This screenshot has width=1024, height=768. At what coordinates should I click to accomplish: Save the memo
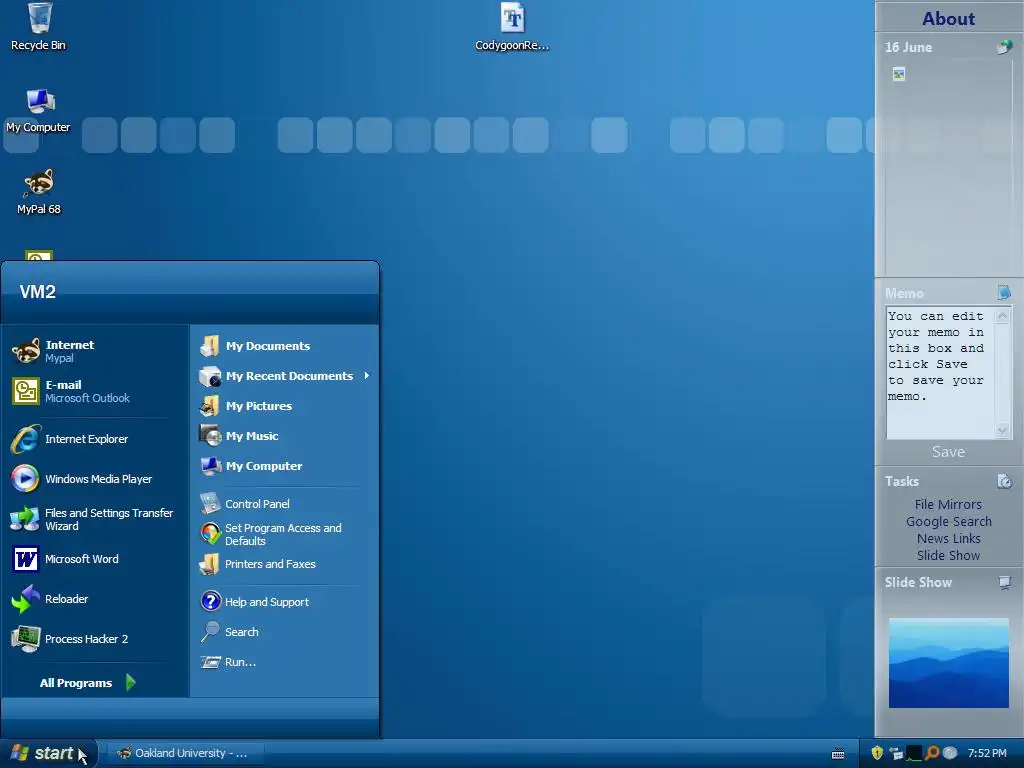948,452
